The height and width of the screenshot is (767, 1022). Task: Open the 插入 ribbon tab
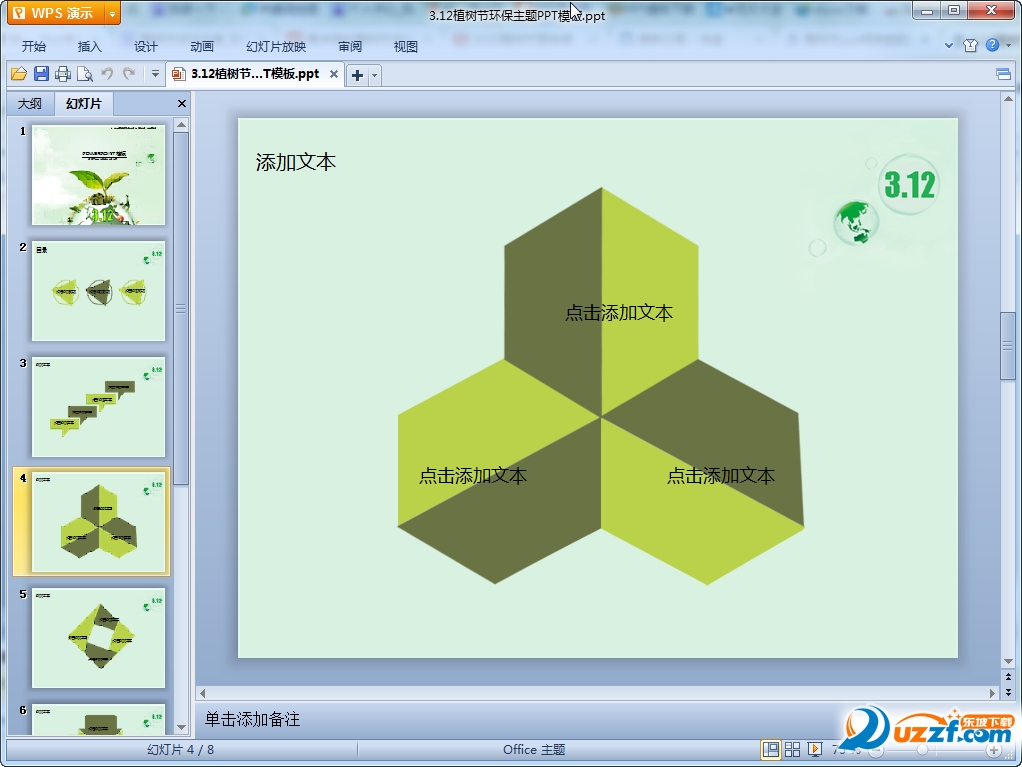click(x=89, y=46)
